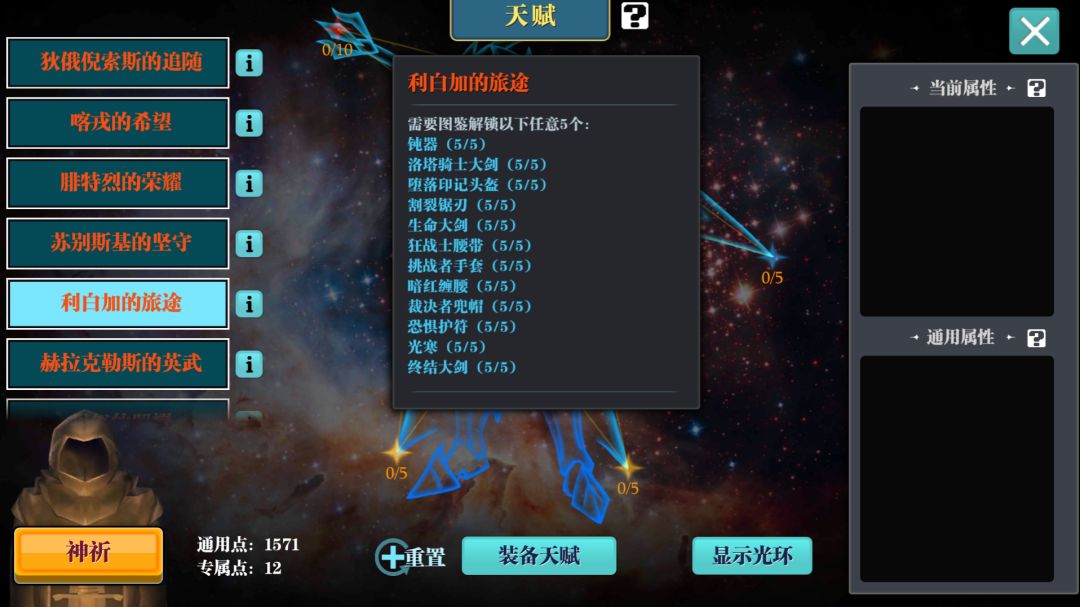Open info icon beside 喀戎的希望

pyautogui.click(x=249, y=123)
